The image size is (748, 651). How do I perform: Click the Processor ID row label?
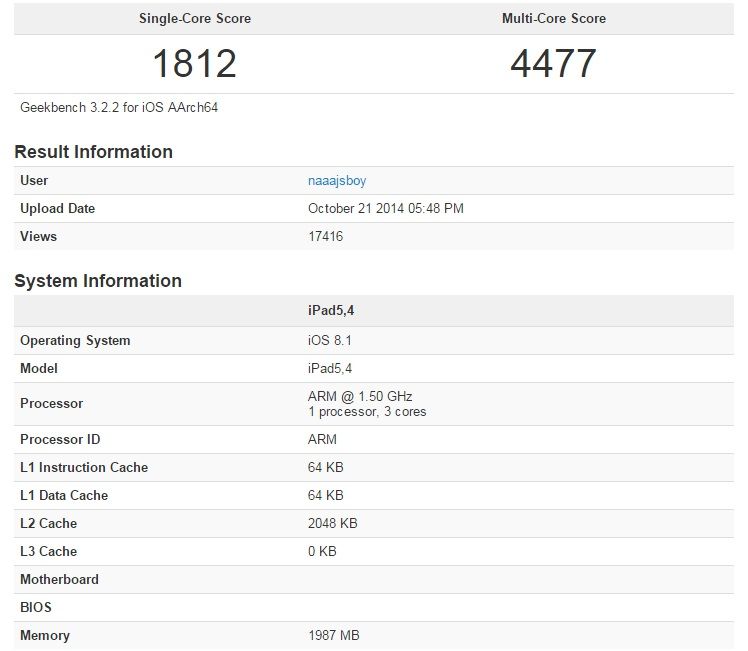point(60,440)
